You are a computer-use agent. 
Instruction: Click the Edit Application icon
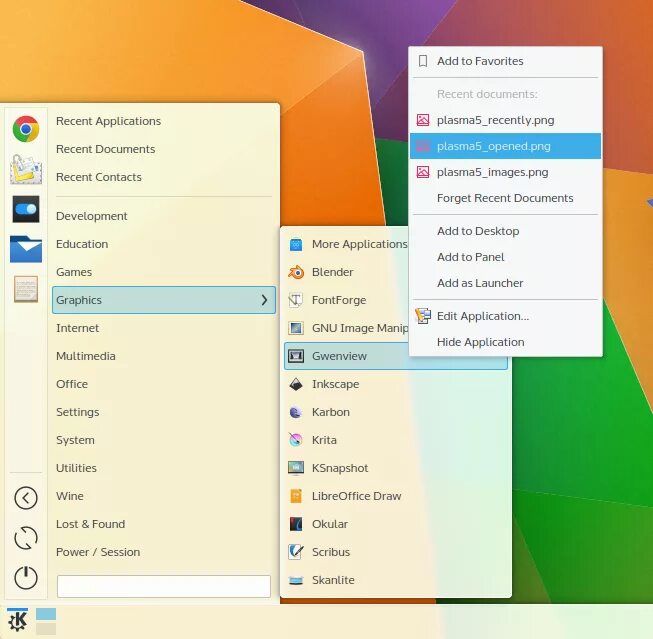click(x=423, y=316)
